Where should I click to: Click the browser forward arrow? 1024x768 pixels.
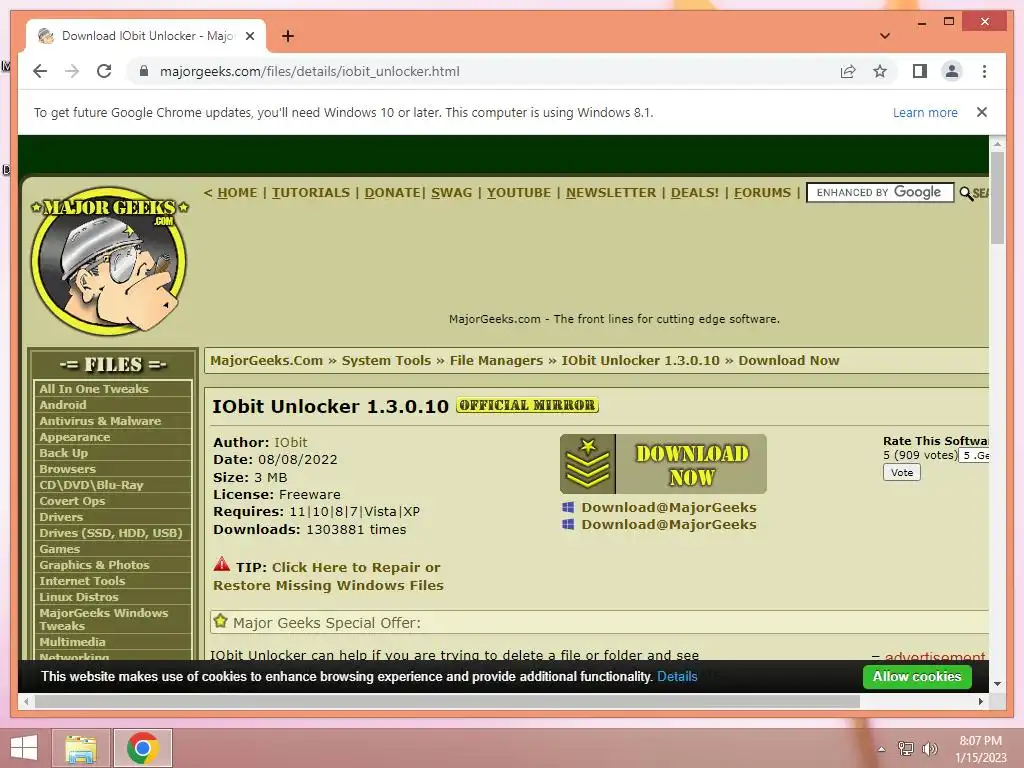[x=72, y=71]
